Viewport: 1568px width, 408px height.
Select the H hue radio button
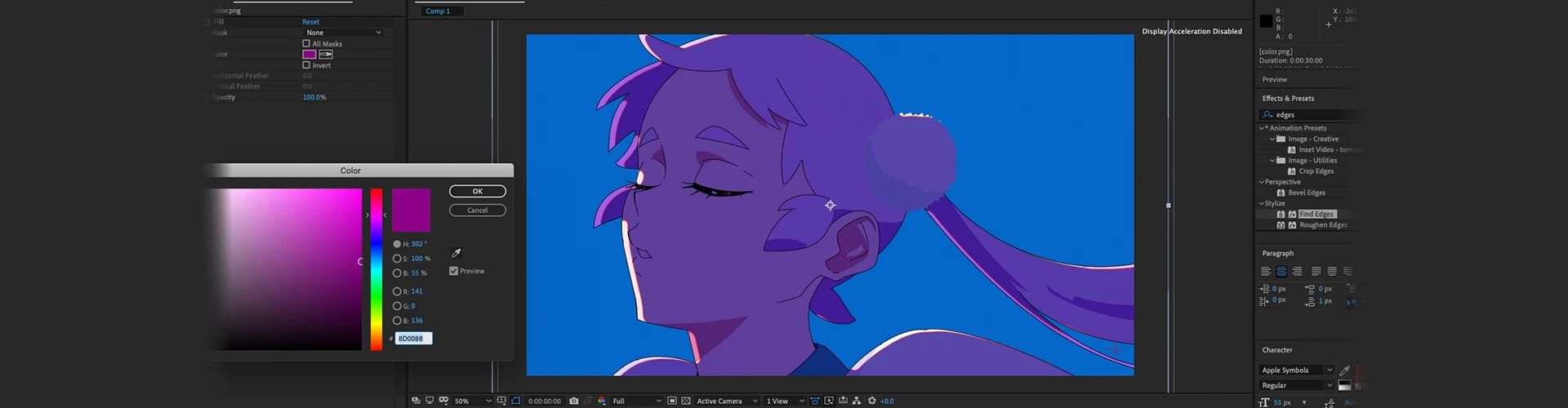[x=397, y=244]
